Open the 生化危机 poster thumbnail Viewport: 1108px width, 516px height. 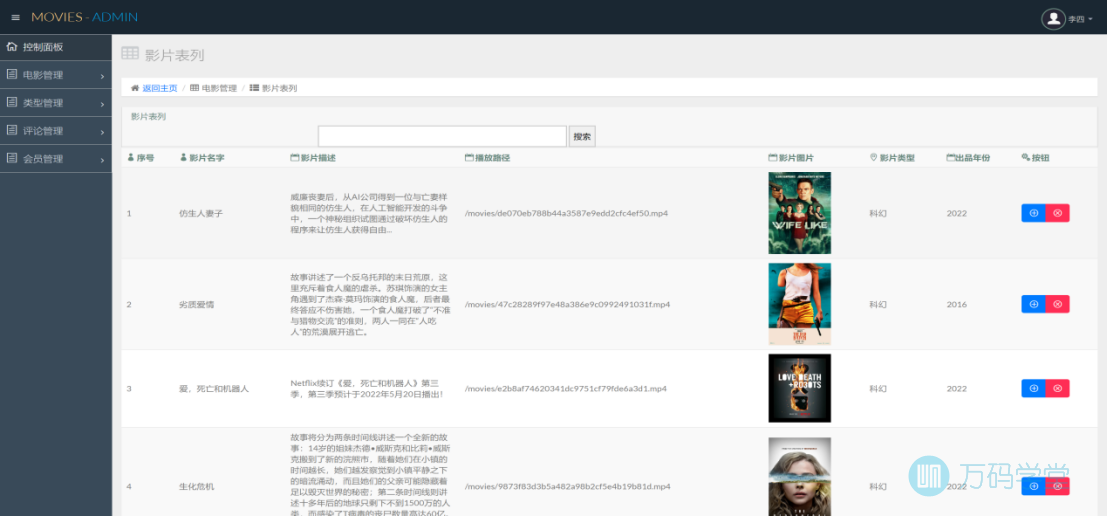799,477
